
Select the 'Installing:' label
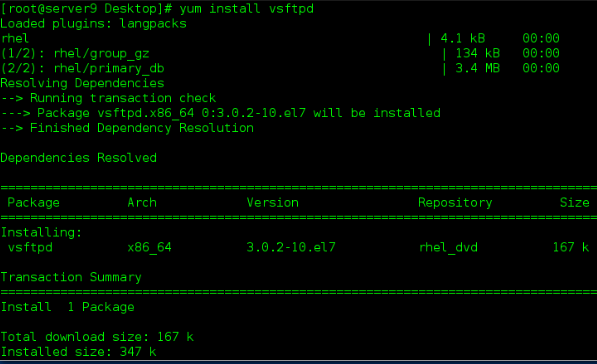click(41, 232)
